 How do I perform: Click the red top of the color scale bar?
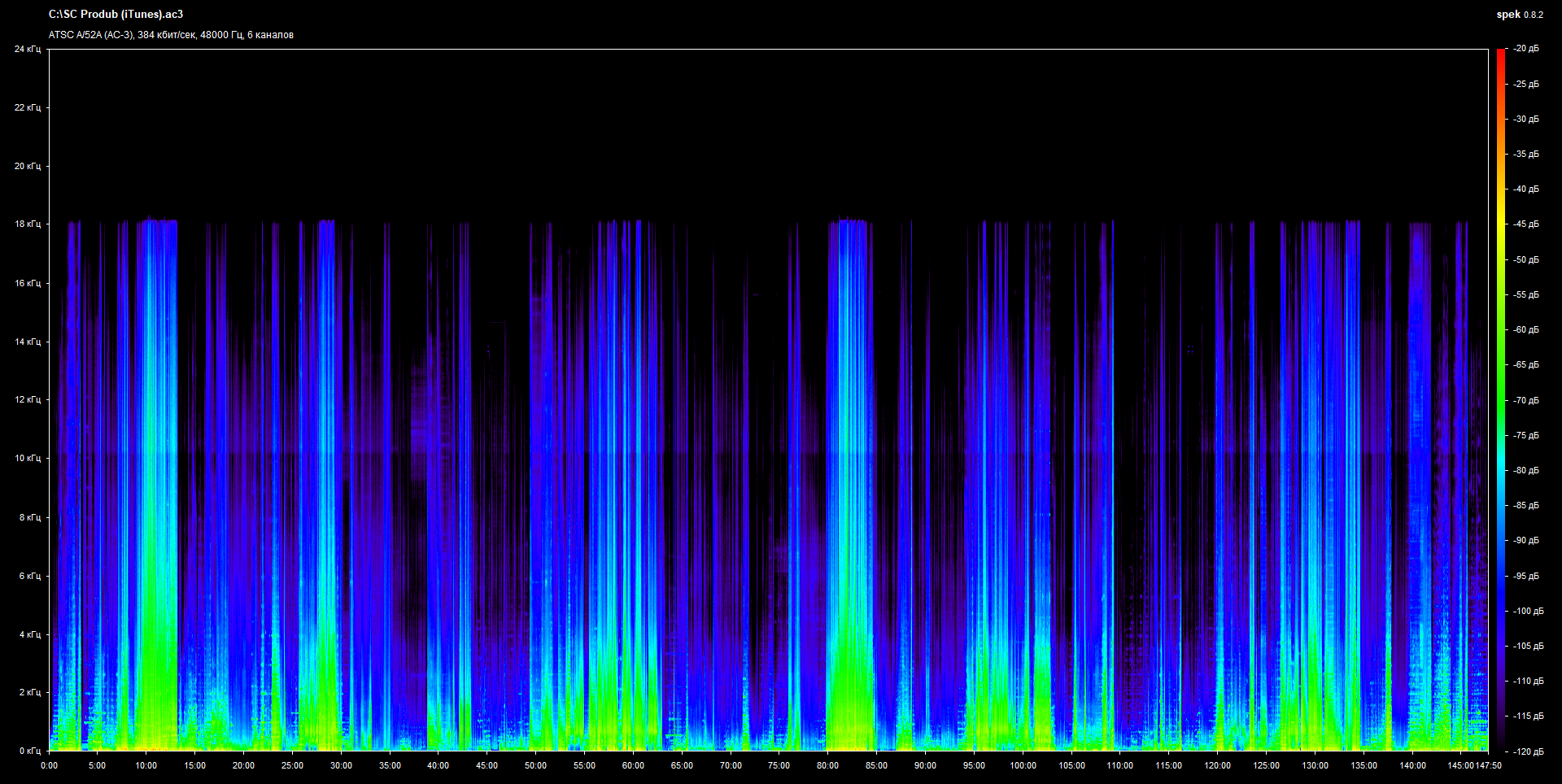point(1500,55)
